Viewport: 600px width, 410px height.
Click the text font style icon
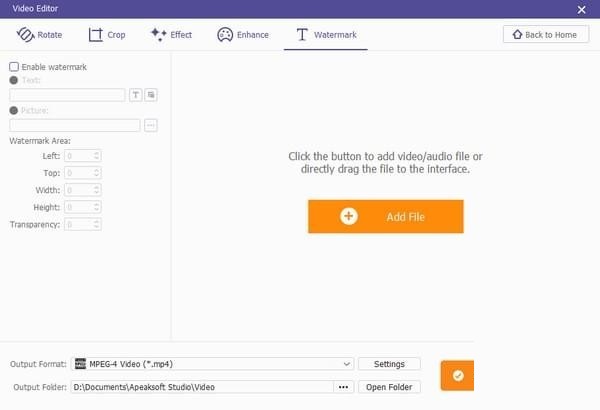pos(135,95)
